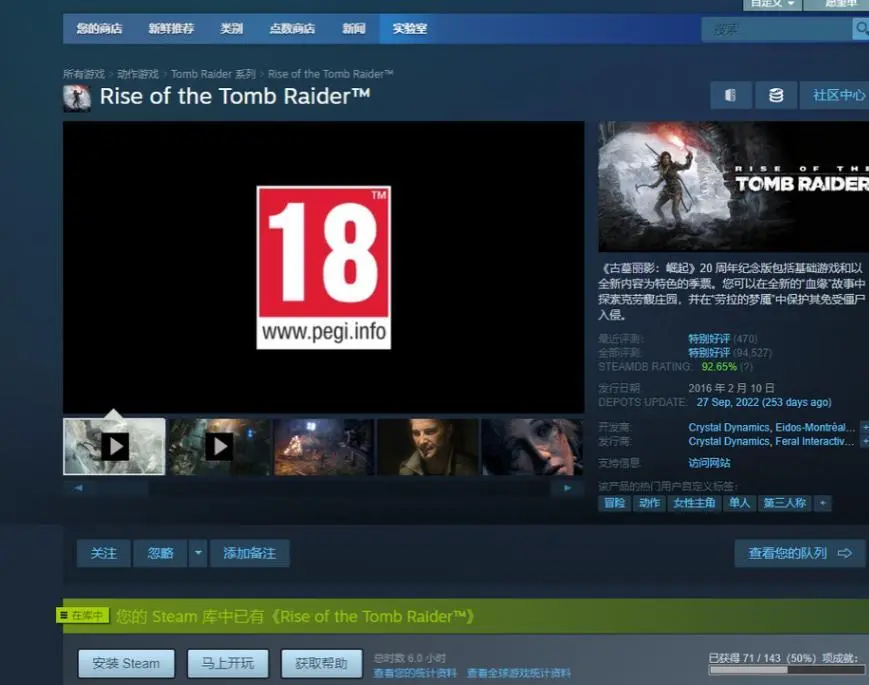Screen dimensions: 869x685
Task: Expand the dropdown arrow next to 忽略
Action: tap(198, 553)
